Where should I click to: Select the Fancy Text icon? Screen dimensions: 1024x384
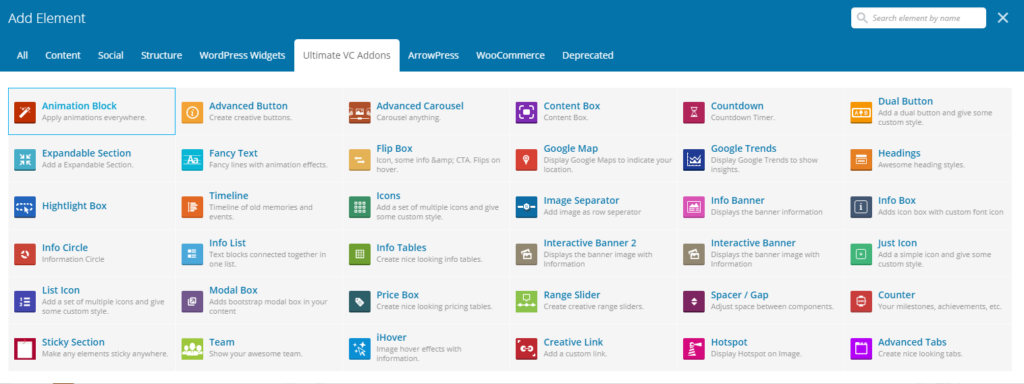[x=192, y=159]
